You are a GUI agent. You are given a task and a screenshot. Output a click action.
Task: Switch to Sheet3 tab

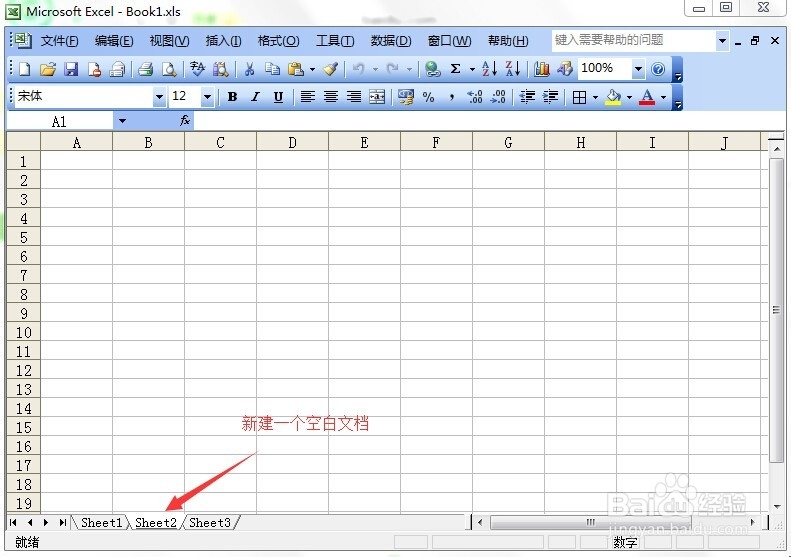pyautogui.click(x=210, y=522)
